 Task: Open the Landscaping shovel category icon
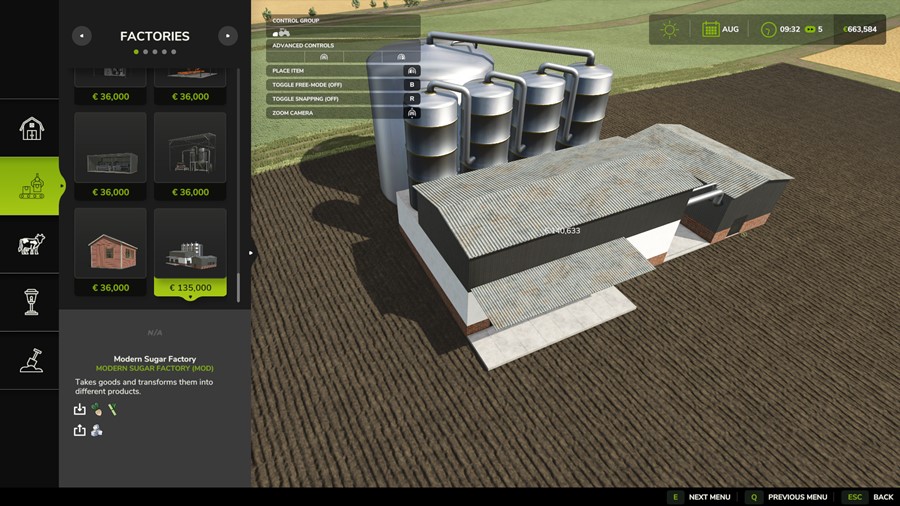coord(32,360)
